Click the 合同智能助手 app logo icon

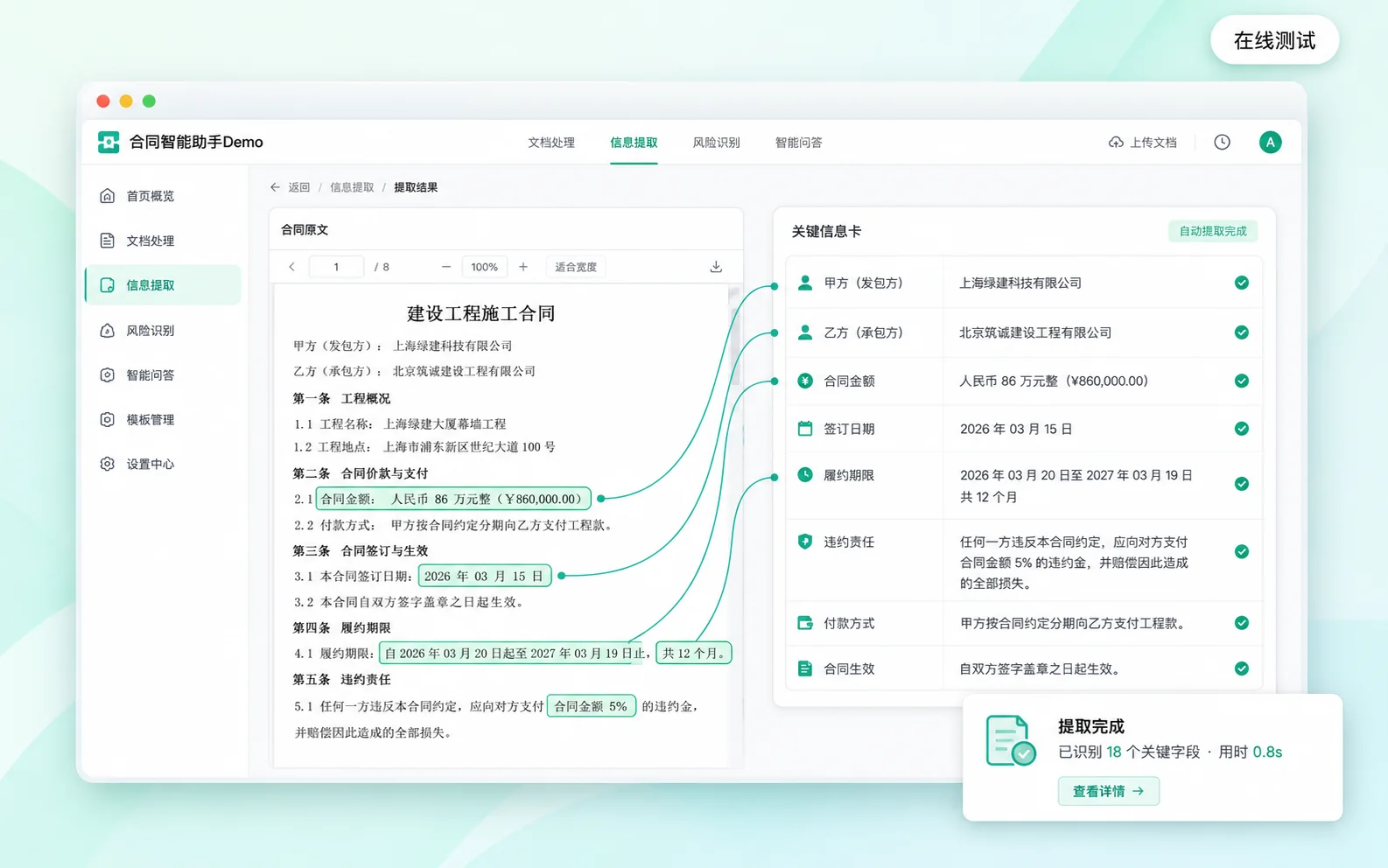[109, 142]
